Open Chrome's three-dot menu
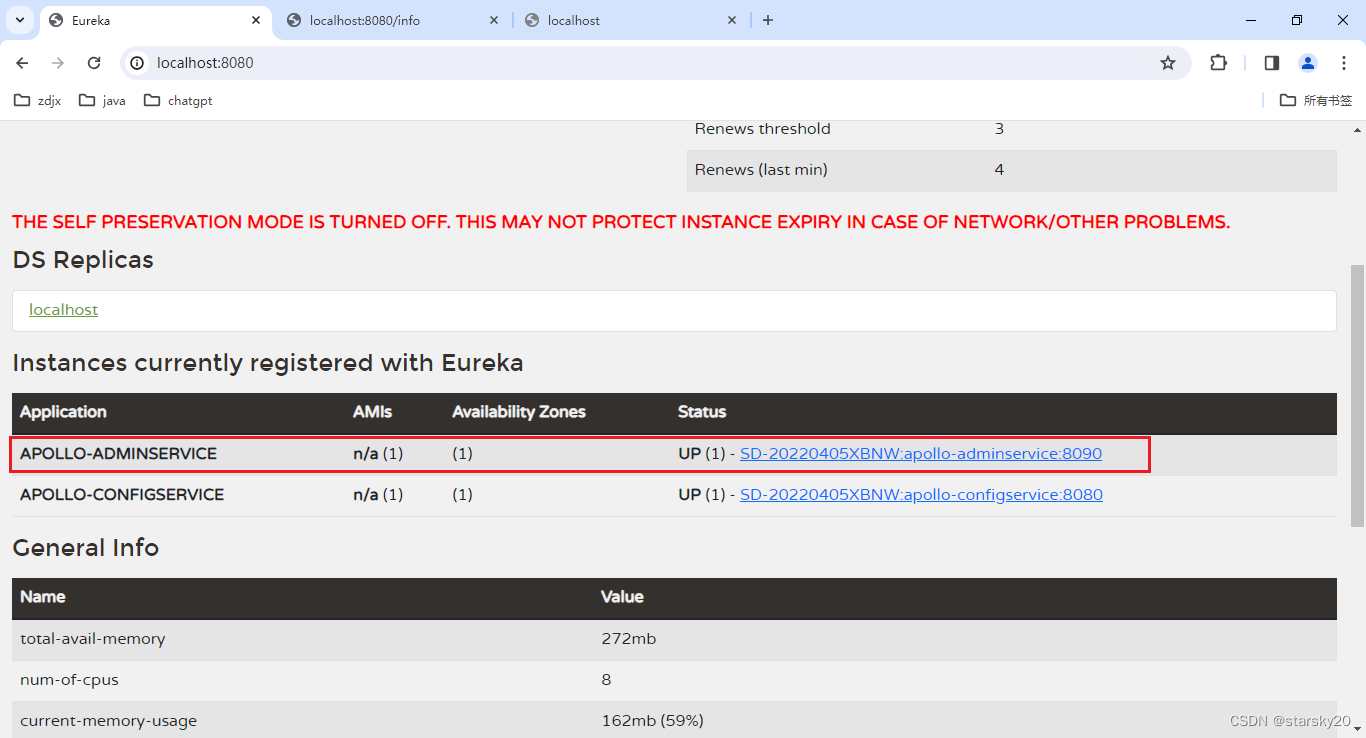The height and width of the screenshot is (738, 1366). point(1344,63)
